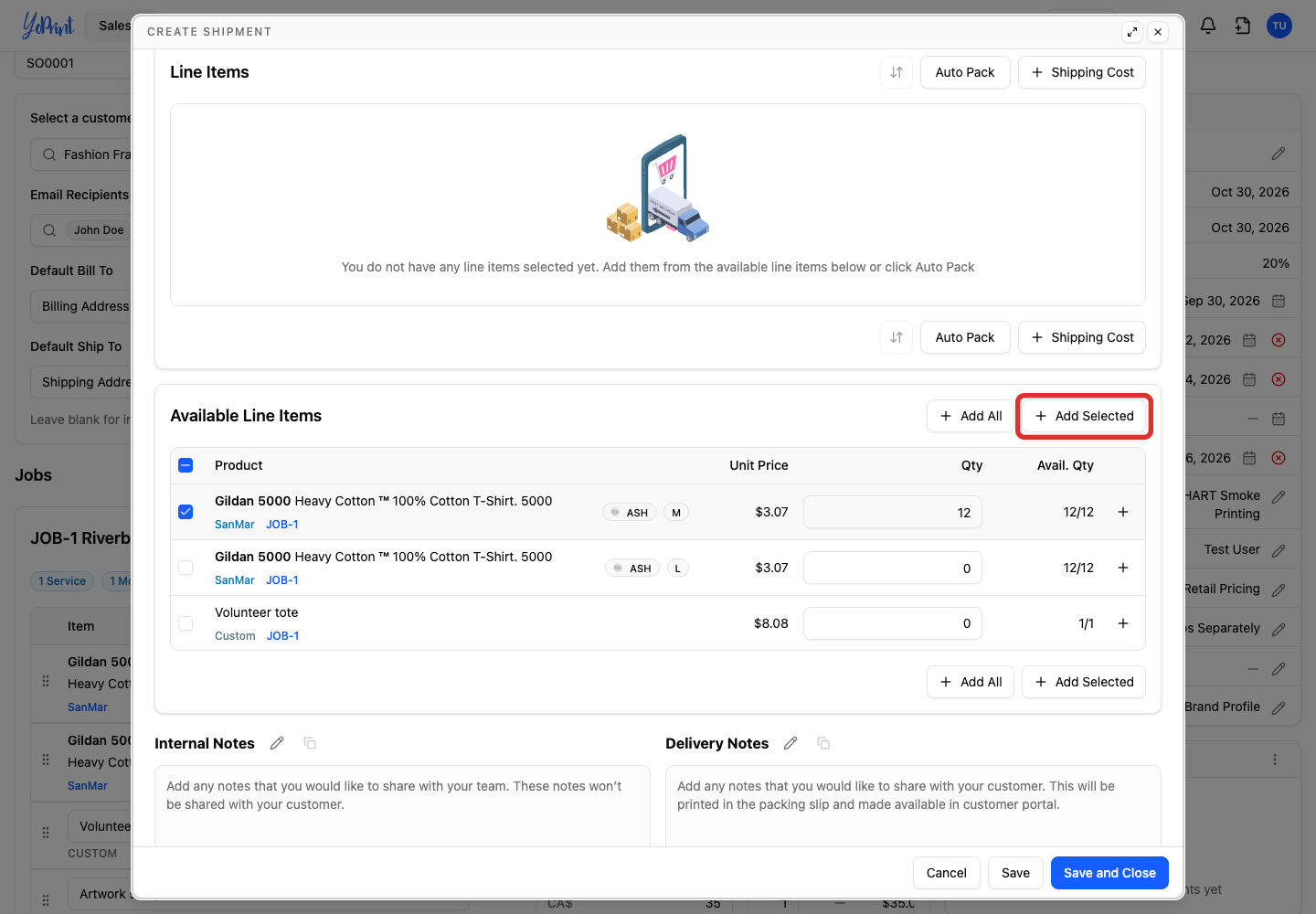Viewport: 1316px width, 914px height.
Task: Cancel the shipment creation
Action: point(947,873)
